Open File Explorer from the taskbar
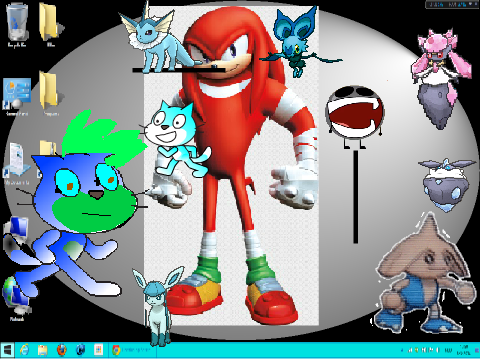The image size is (480, 360). point(43,350)
